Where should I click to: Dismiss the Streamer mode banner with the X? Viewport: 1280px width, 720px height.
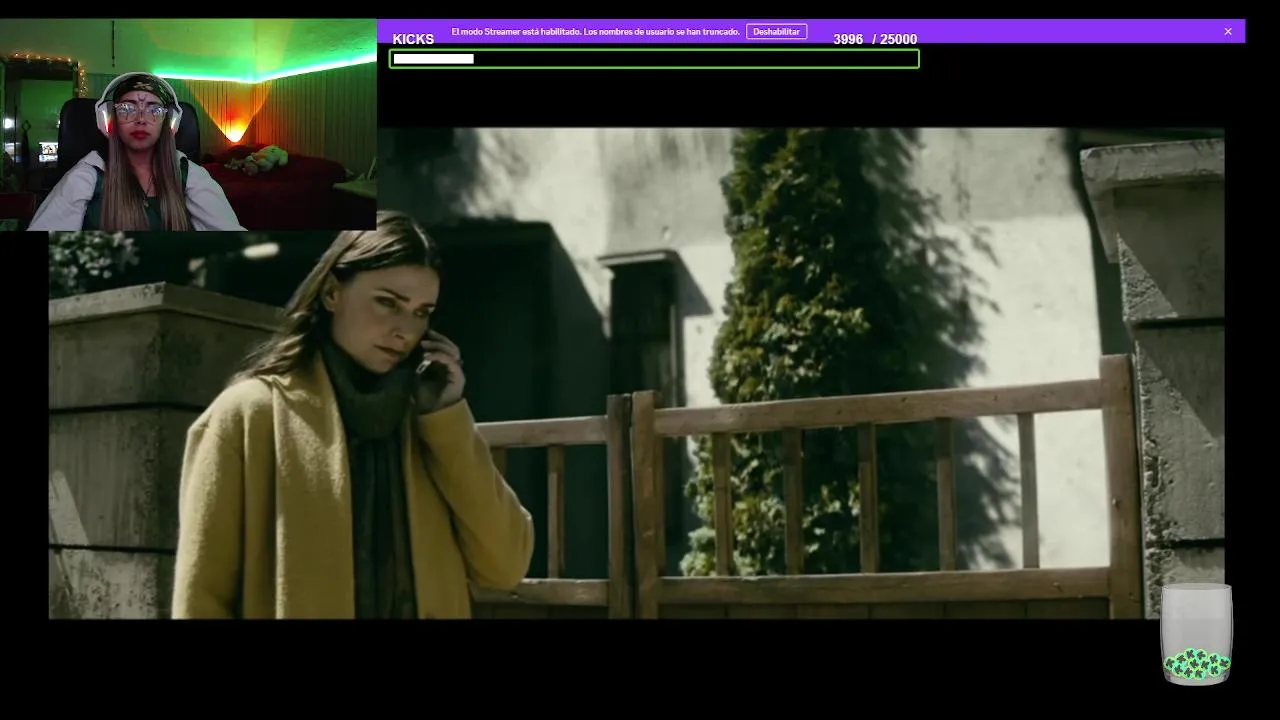pyautogui.click(x=1228, y=31)
